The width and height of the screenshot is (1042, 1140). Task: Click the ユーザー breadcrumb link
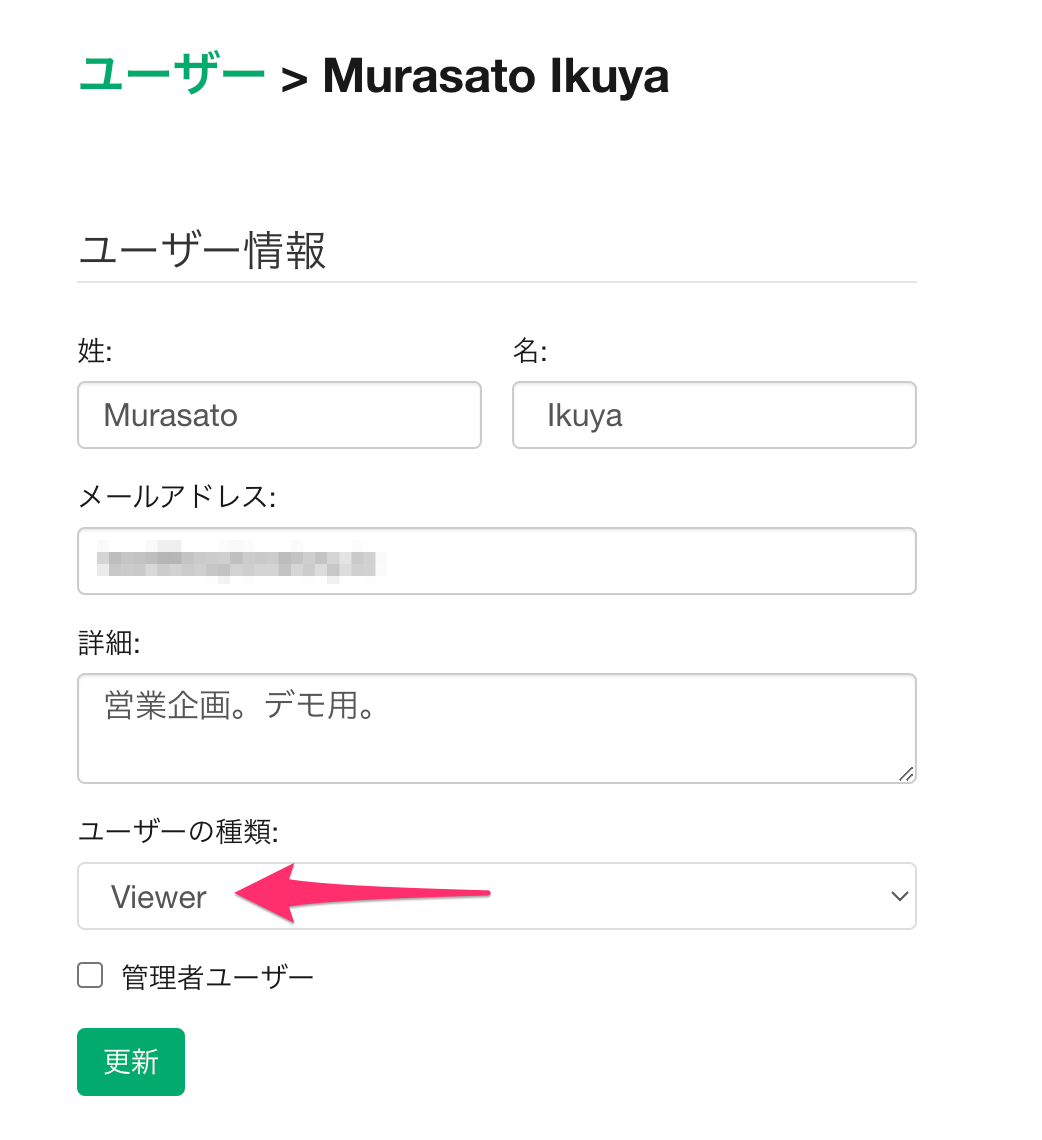171,75
